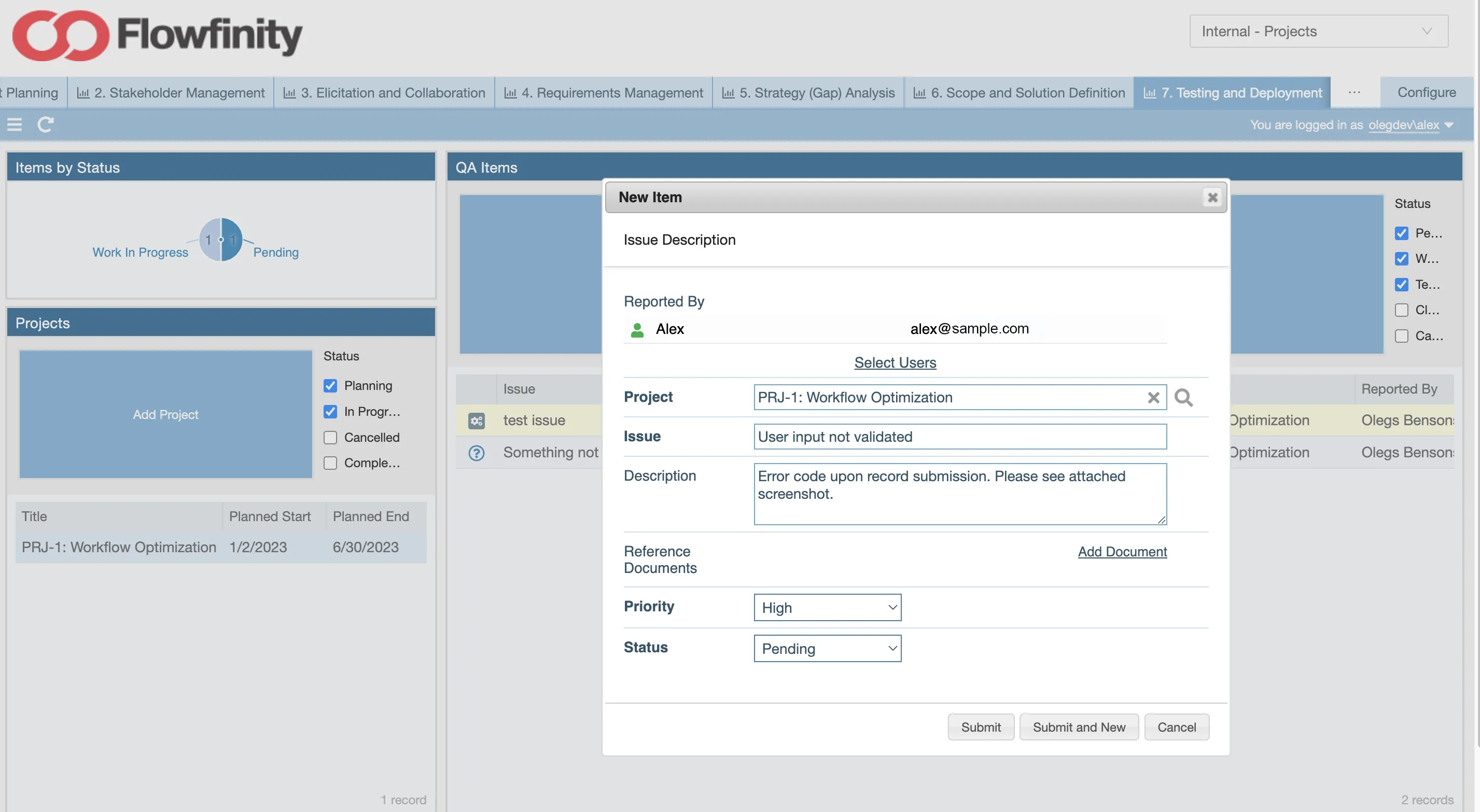Viewport: 1480px width, 812px height.
Task: Clear the selected project with the X icon
Action: tap(1154, 397)
